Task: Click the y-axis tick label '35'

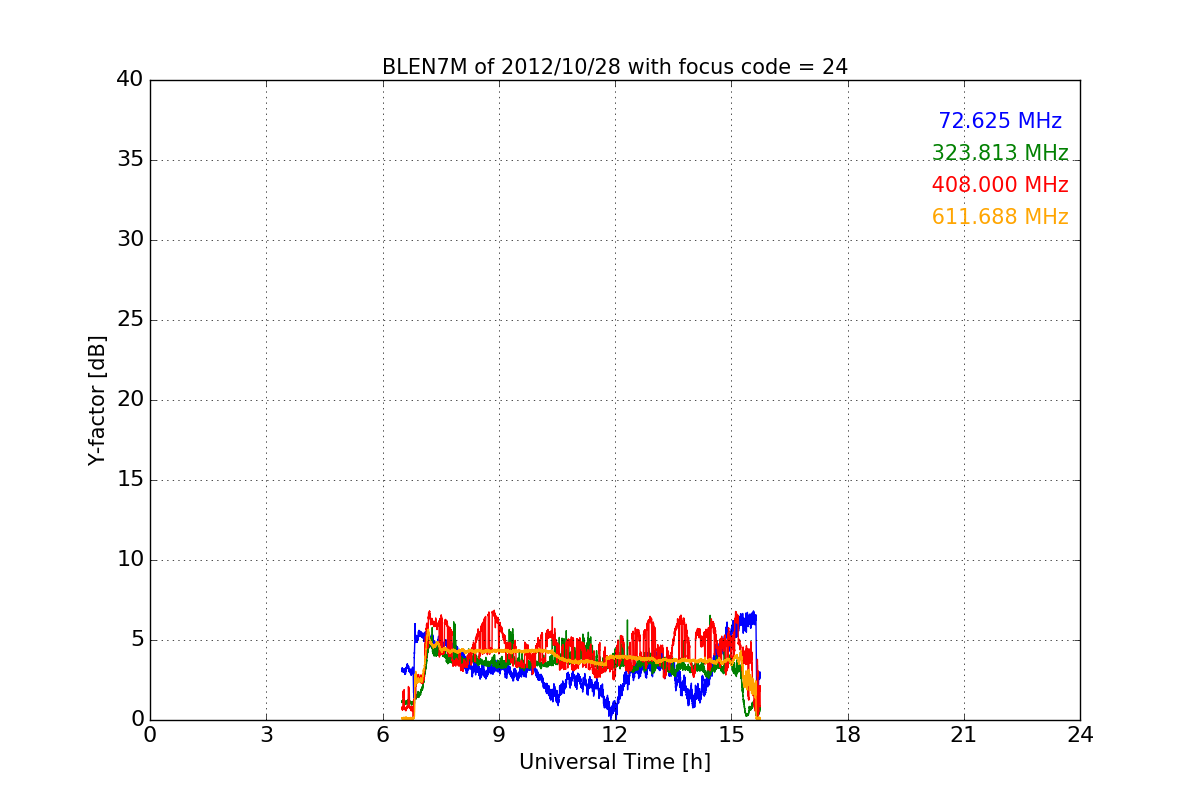Action: pyautogui.click(x=130, y=160)
